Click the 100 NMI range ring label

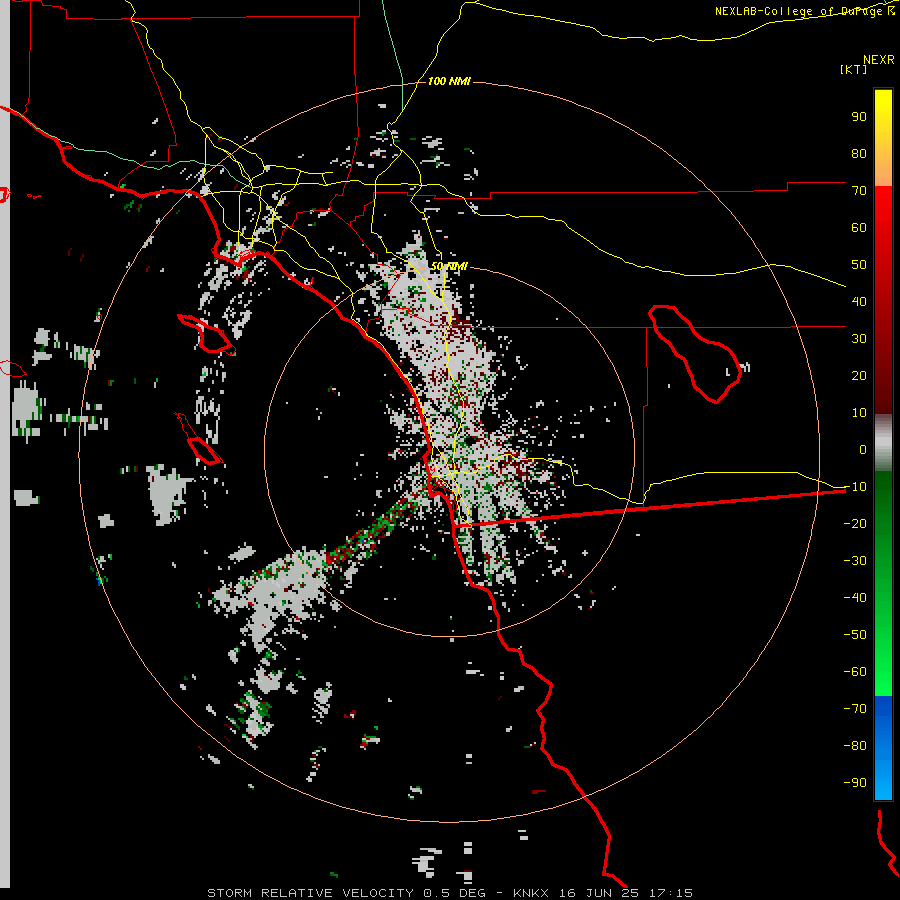point(449,82)
